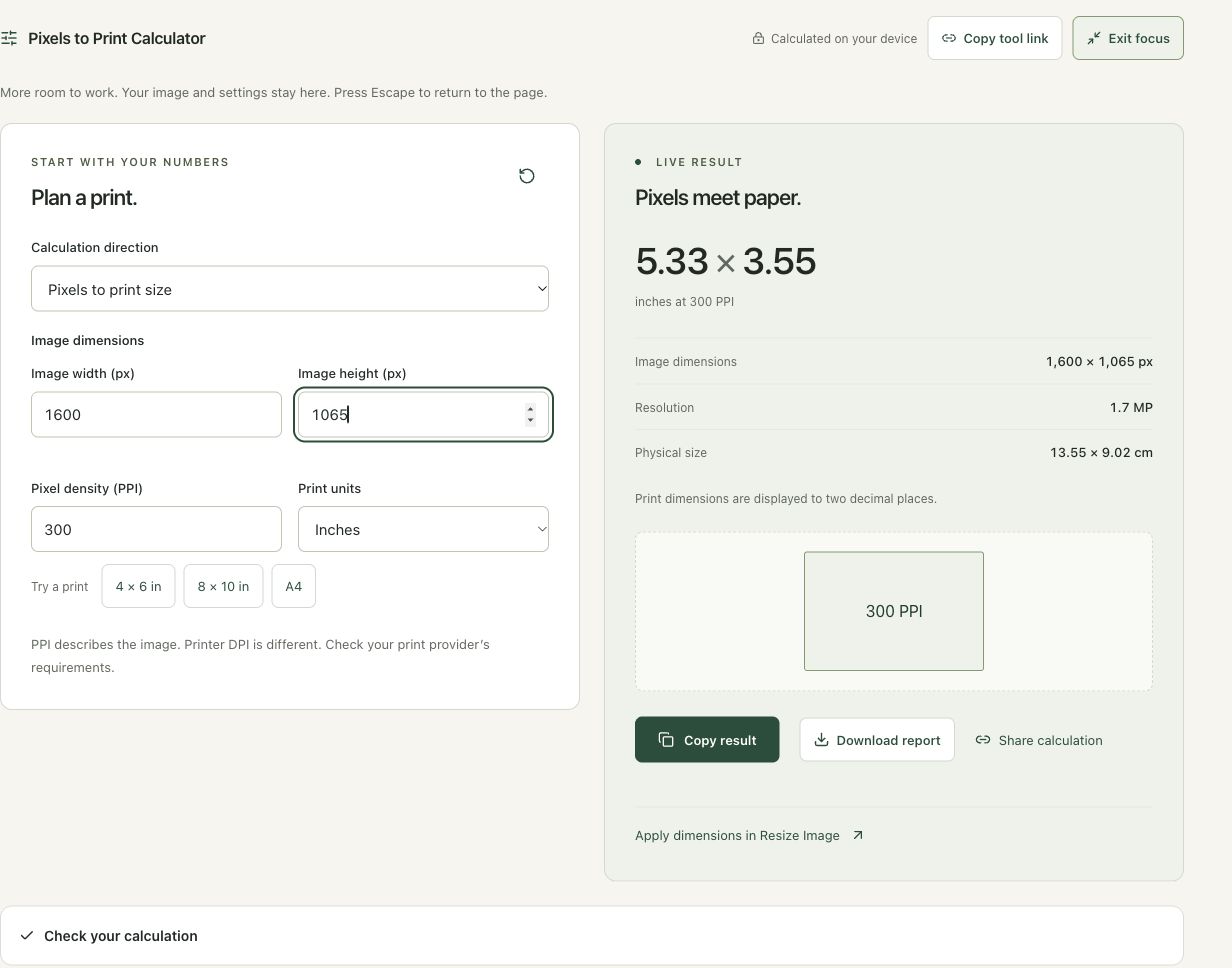Click the 13.55 × 9.02 cm value

tap(1101, 452)
